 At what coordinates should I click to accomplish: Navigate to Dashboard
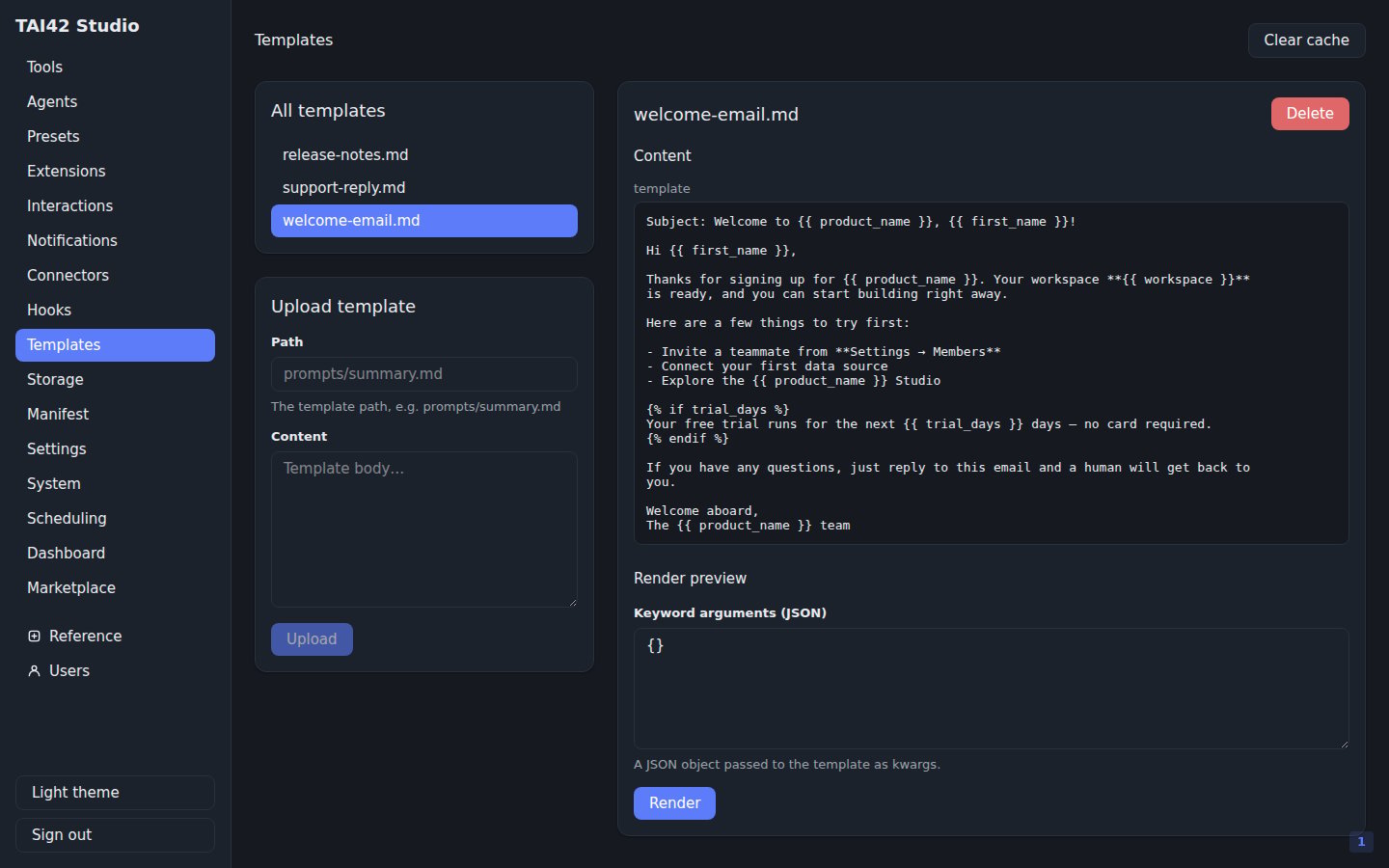pos(115,554)
